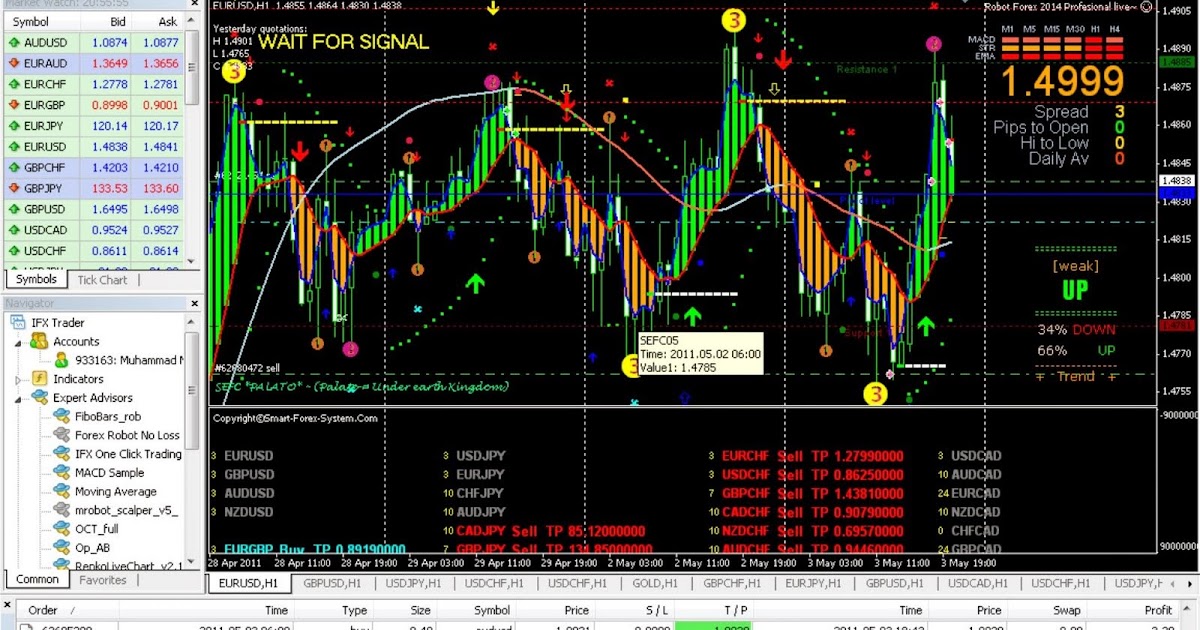Click the Indicators icon in Navigator
This screenshot has width=1200, height=630.
point(39,379)
